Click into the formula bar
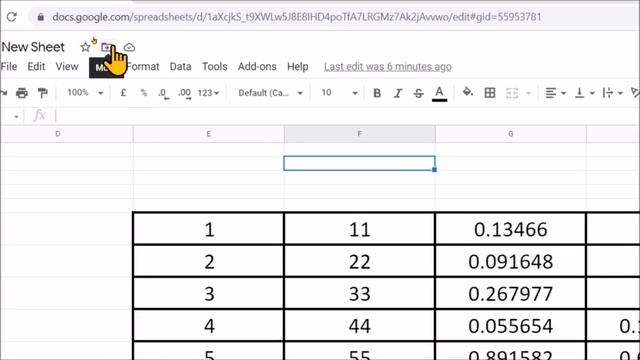The width and height of the screenshot is (640, 360). (347, 116)
